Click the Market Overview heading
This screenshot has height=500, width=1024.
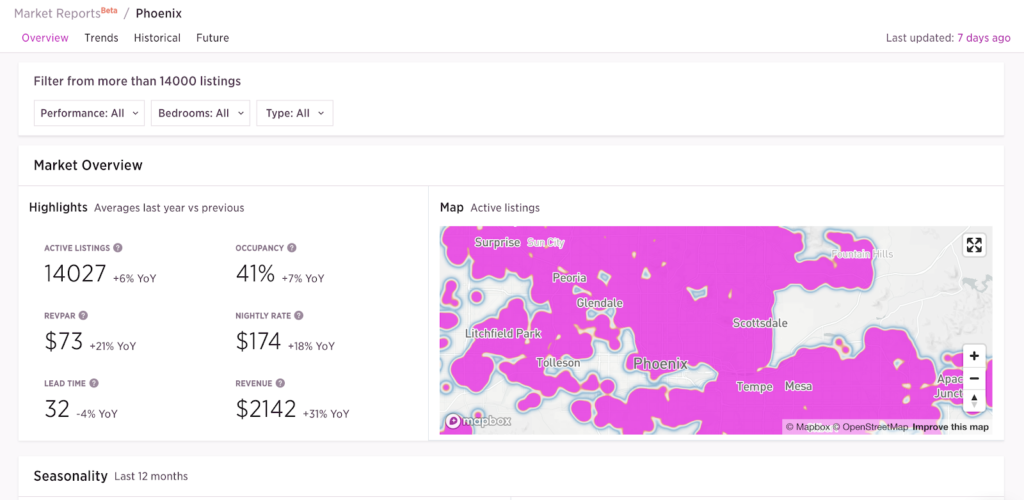(88, 165)
